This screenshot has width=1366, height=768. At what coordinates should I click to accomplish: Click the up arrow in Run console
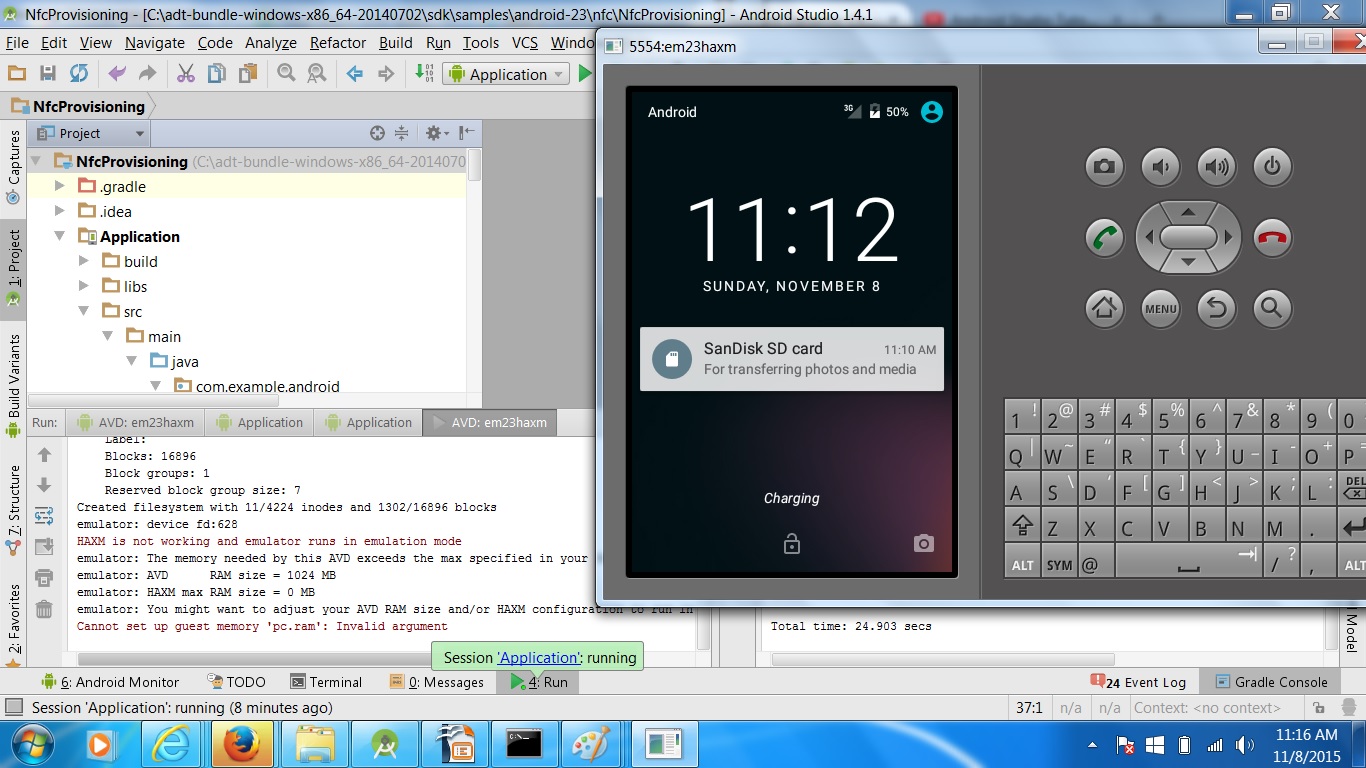(44, 455)
